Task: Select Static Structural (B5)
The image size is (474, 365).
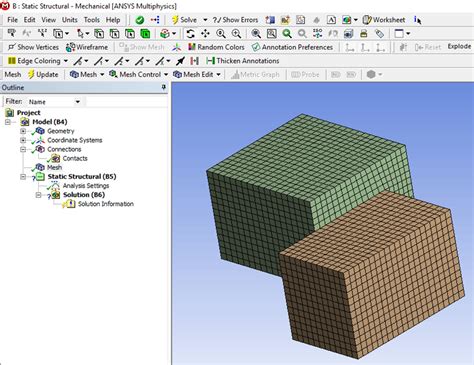Action: click(82, 177)
